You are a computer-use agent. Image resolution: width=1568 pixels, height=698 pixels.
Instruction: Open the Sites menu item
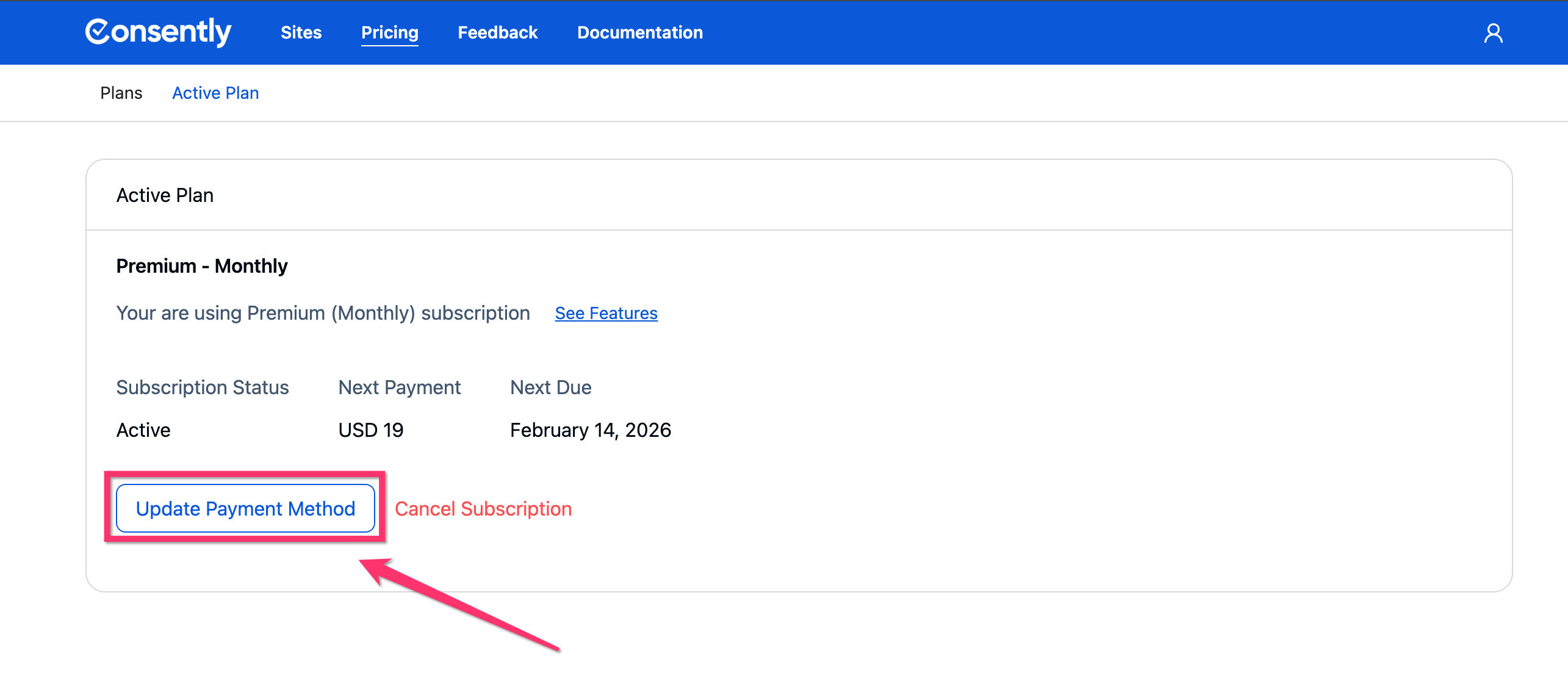301,32
